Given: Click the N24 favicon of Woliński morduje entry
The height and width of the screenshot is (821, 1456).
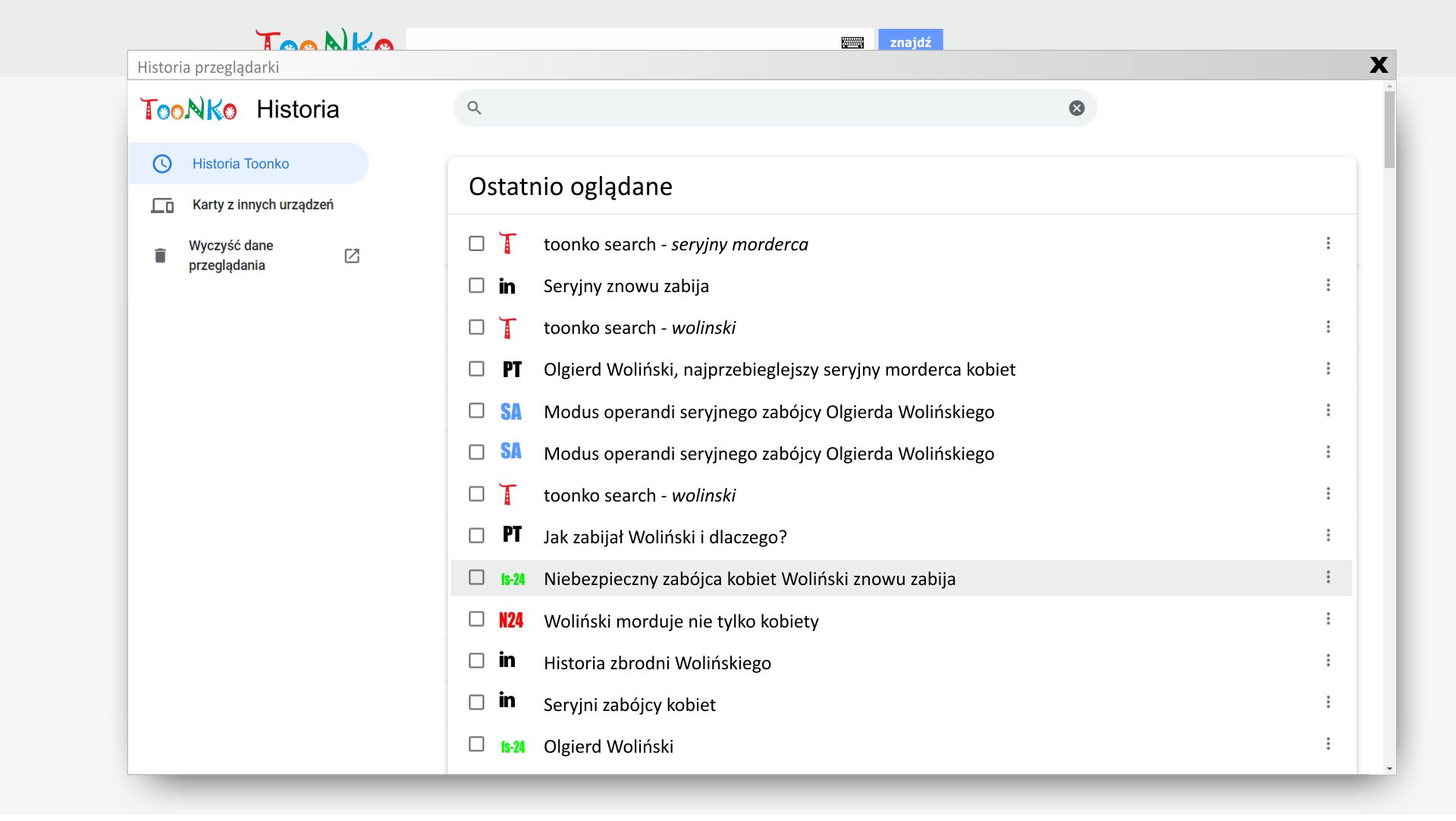Looking at the screenshot, I should click(x=510, y=621).
